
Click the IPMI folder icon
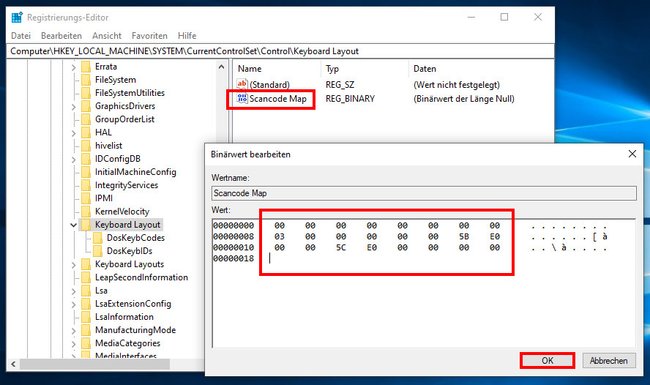(86, 199)
